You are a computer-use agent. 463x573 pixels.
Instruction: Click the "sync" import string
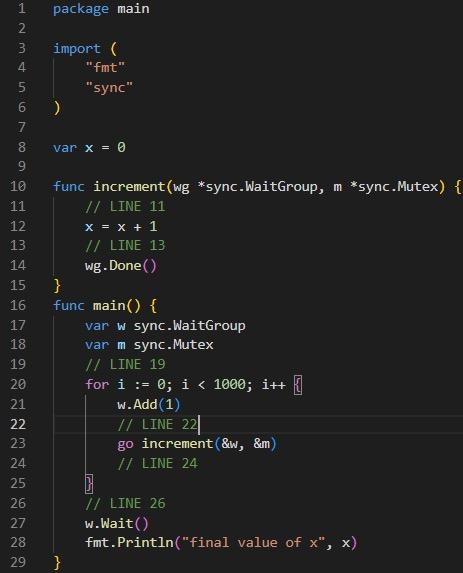(109, 88)
